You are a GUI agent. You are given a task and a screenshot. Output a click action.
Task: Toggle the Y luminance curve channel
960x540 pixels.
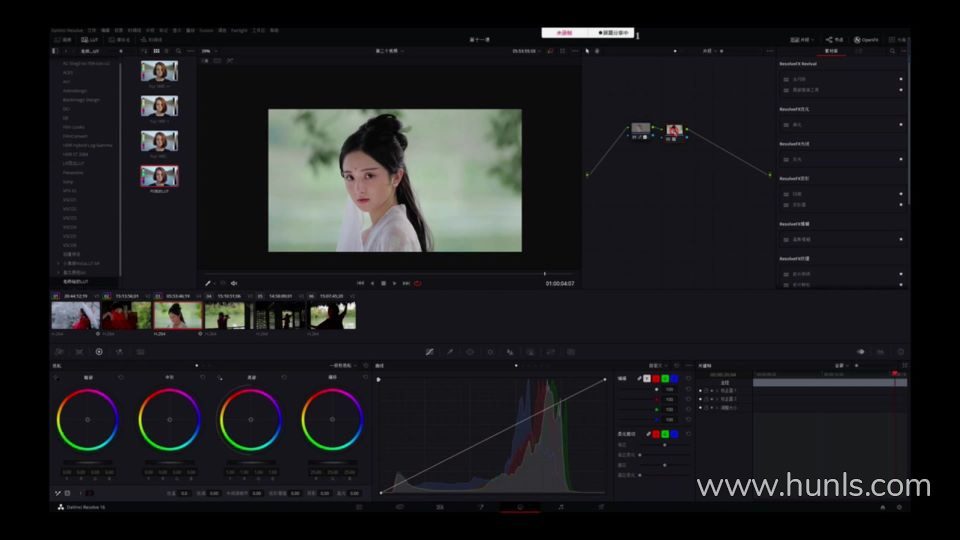click(647, 379)
